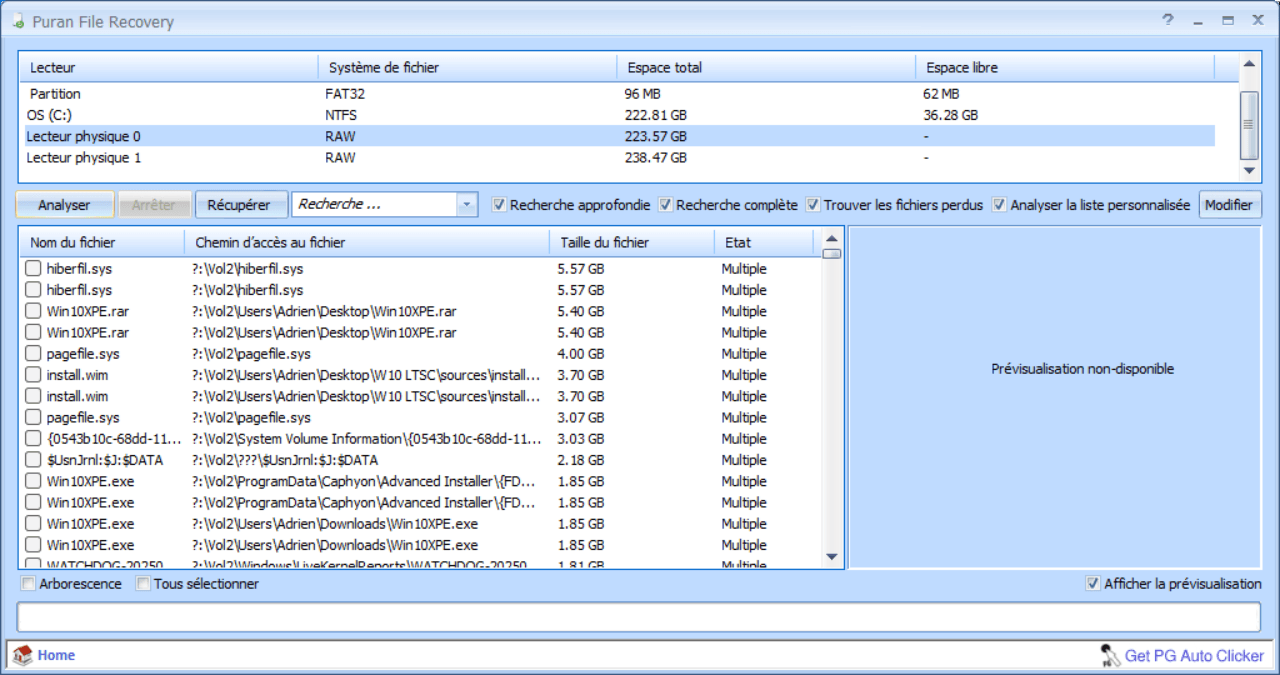
Task: Select the OS (C:) drive row
Action: [x=619, y=115]
